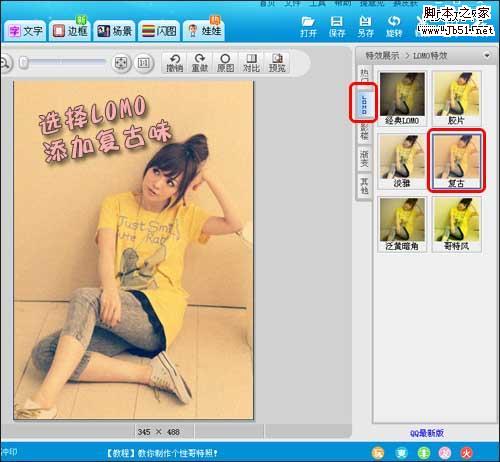500x462 pixels.
Task: Click the LOMO特效 breadcrumb text
Action: pos(430,56)
